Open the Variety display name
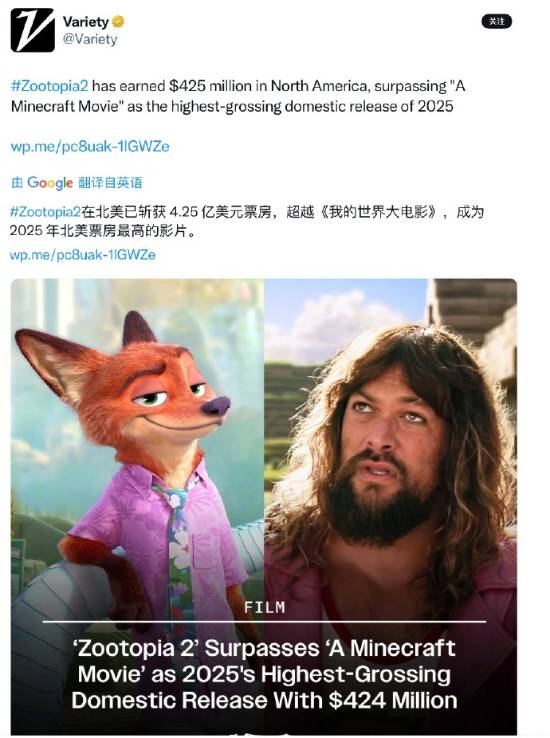This screenshot has width=550, height=738. [x=86, y=22]
